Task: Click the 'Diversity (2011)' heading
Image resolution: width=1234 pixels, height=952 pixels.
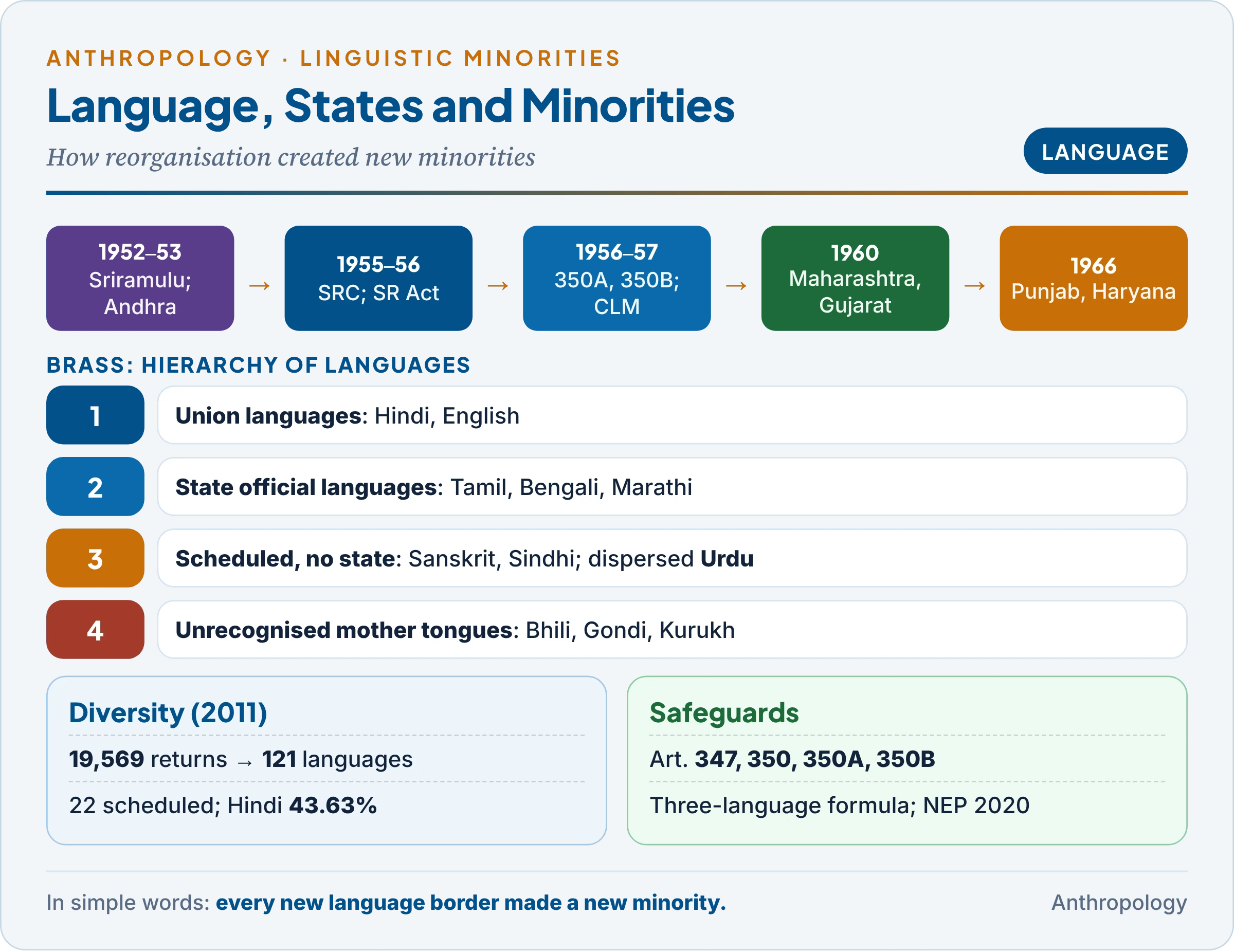Action: click(168, 713)
